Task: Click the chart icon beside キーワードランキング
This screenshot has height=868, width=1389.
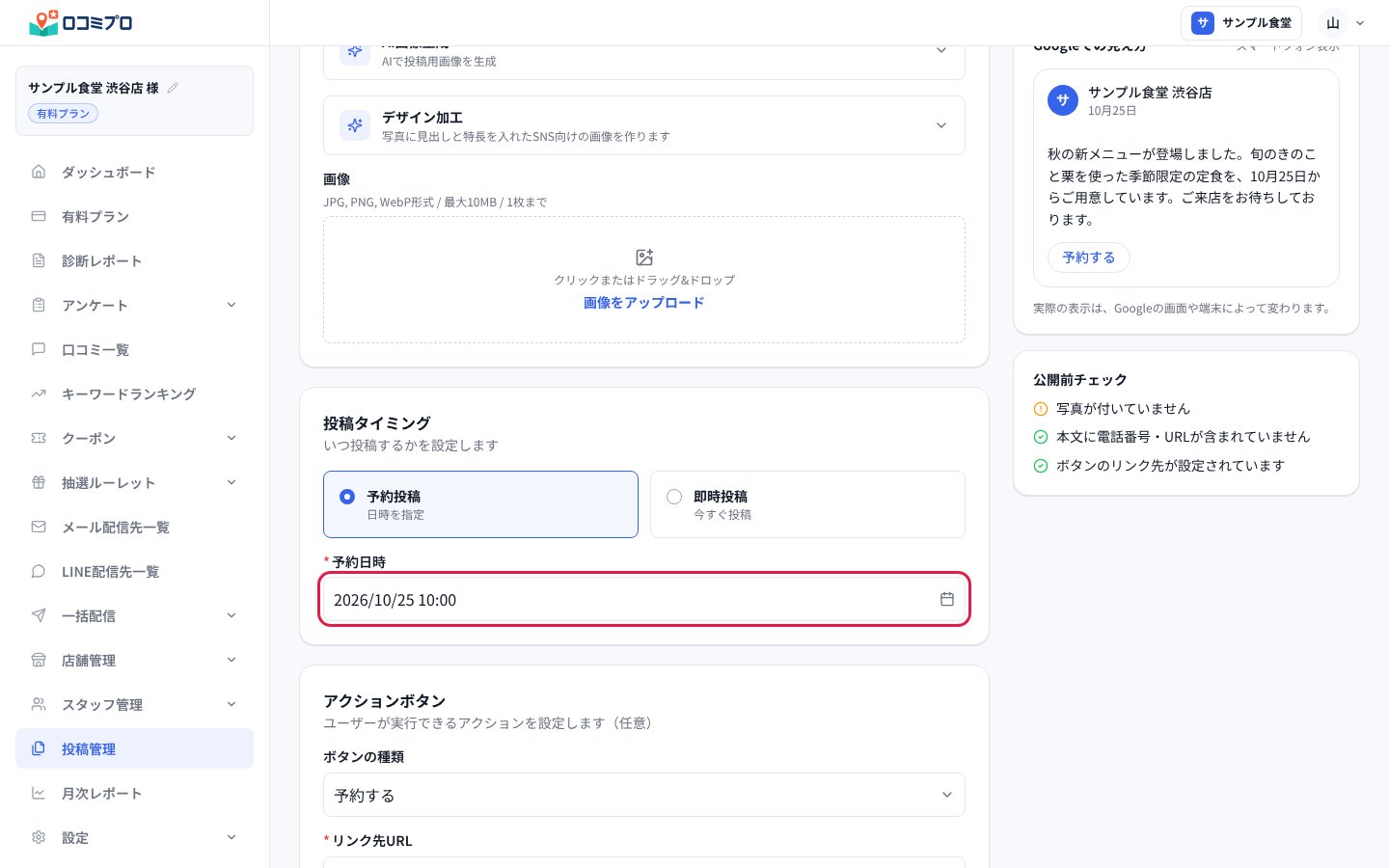Action: click(39, 393)
